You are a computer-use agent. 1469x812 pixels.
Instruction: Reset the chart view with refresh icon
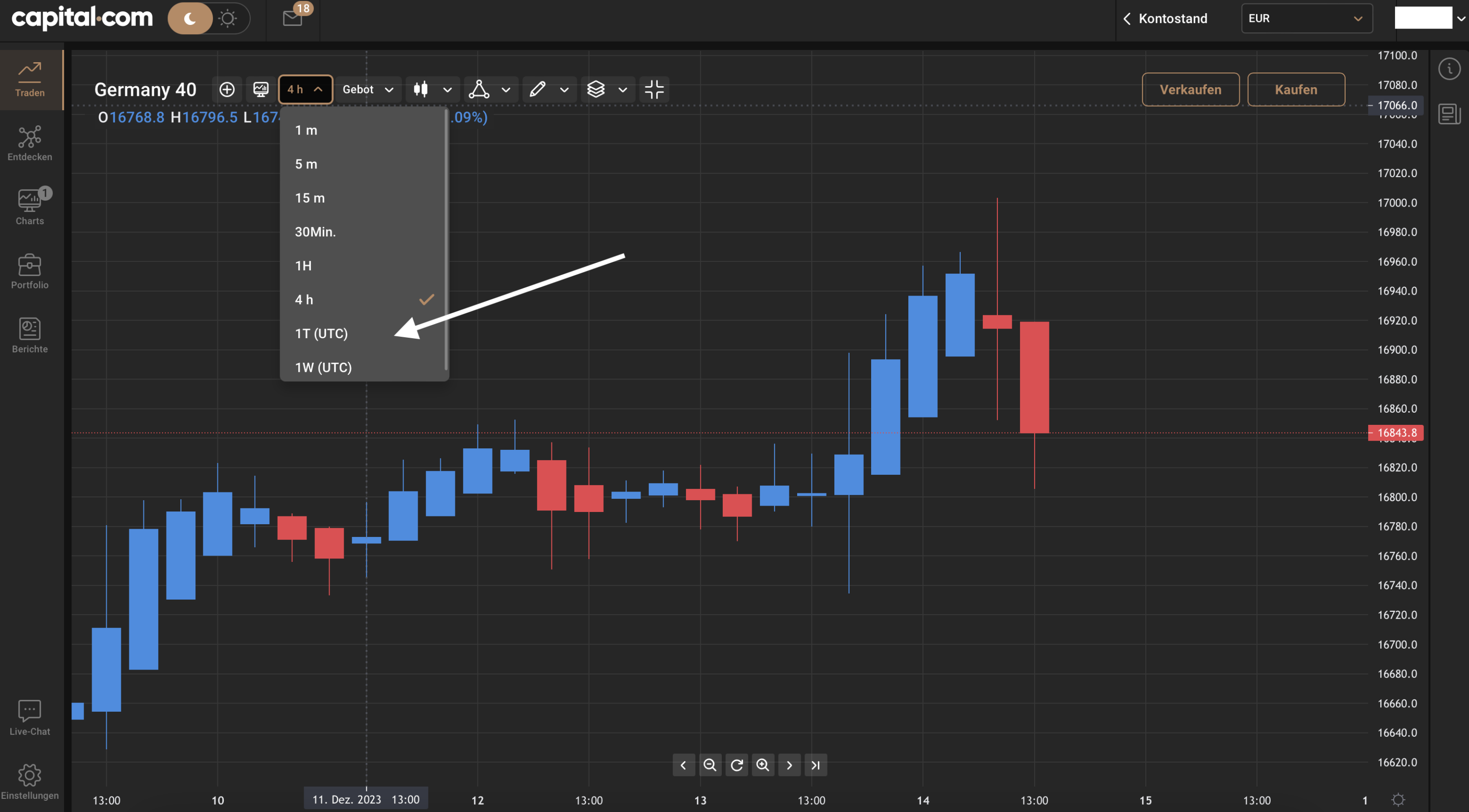(x=737, y=765)
